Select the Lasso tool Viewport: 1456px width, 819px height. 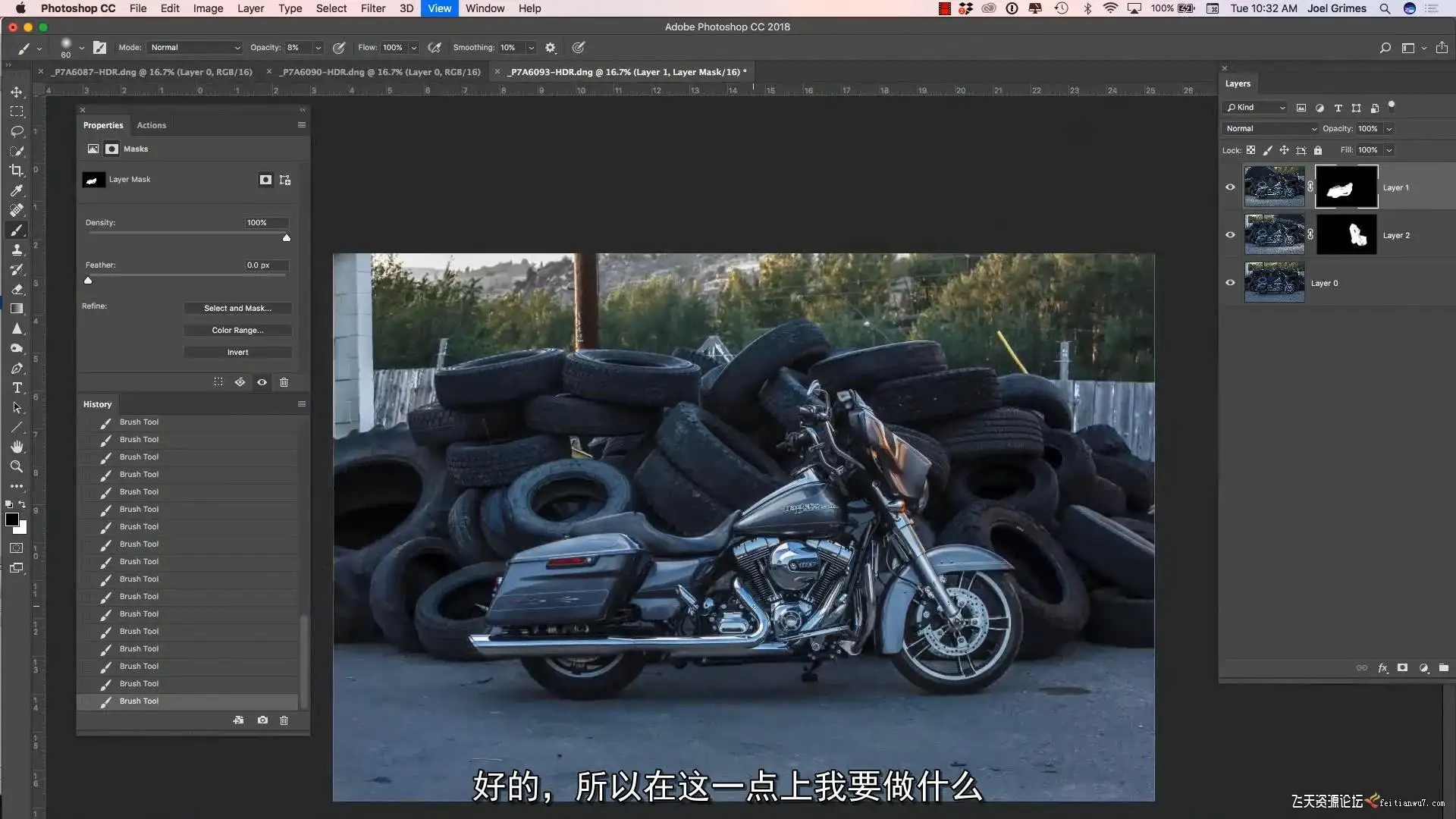(x=16, y=131)
